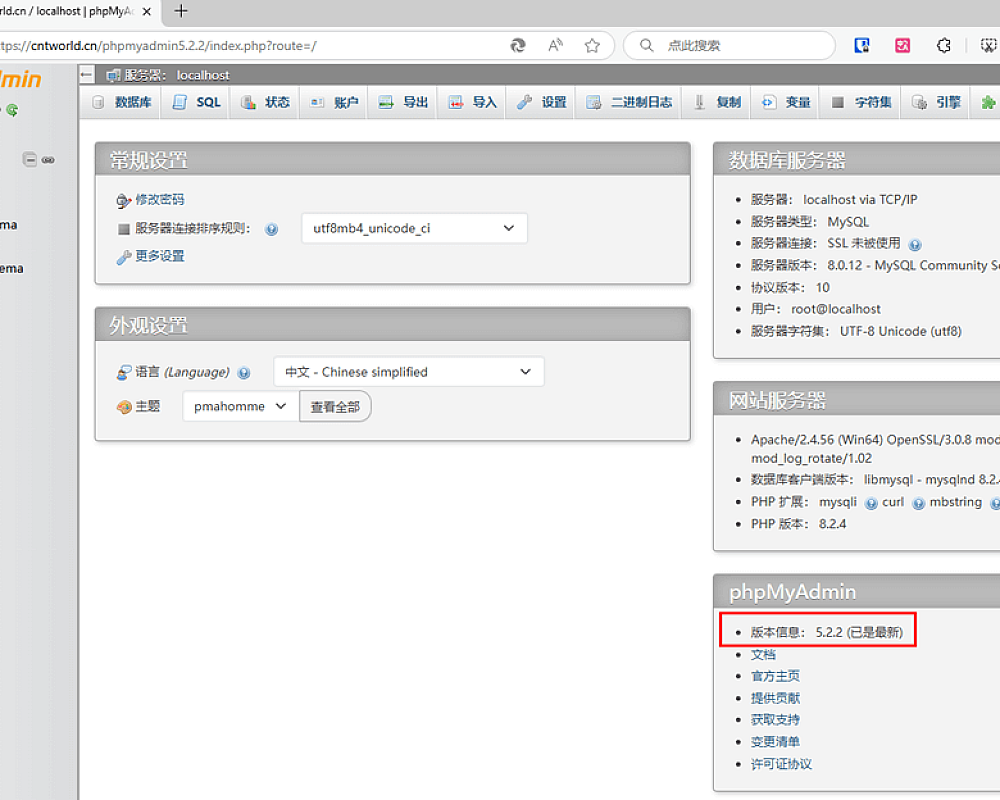Click the green reload navigation panel icon
The image size is (1000, 800).
pyautogui.click(x=12, y=110)
